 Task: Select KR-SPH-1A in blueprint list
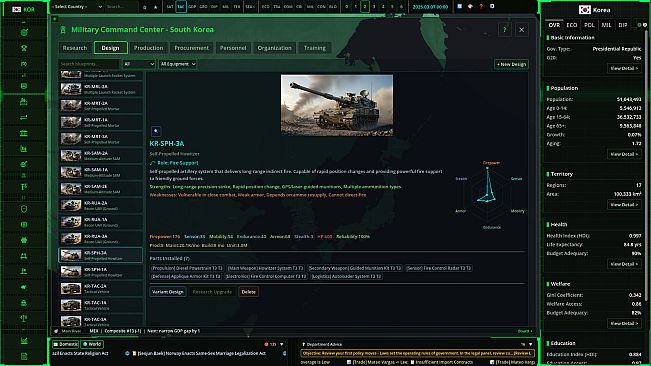click(100, 272)
